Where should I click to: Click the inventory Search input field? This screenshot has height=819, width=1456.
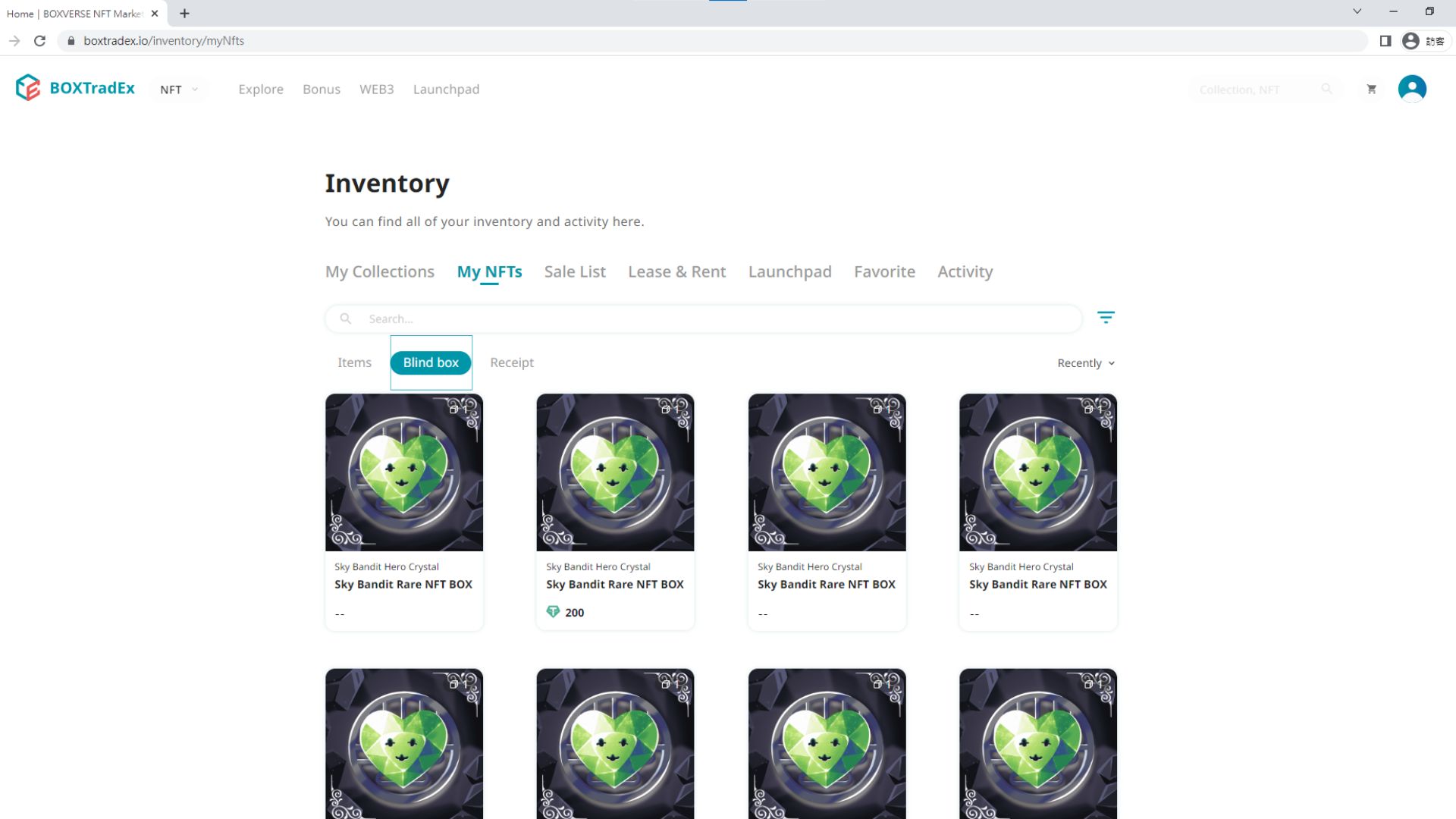(713, 318)
